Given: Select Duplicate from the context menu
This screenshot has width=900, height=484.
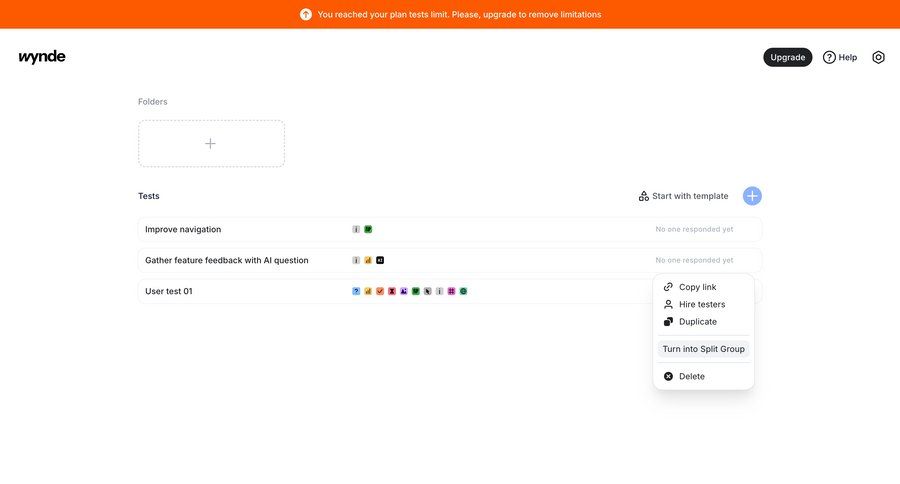Looking at the screenshot, I should pos(697,322).
